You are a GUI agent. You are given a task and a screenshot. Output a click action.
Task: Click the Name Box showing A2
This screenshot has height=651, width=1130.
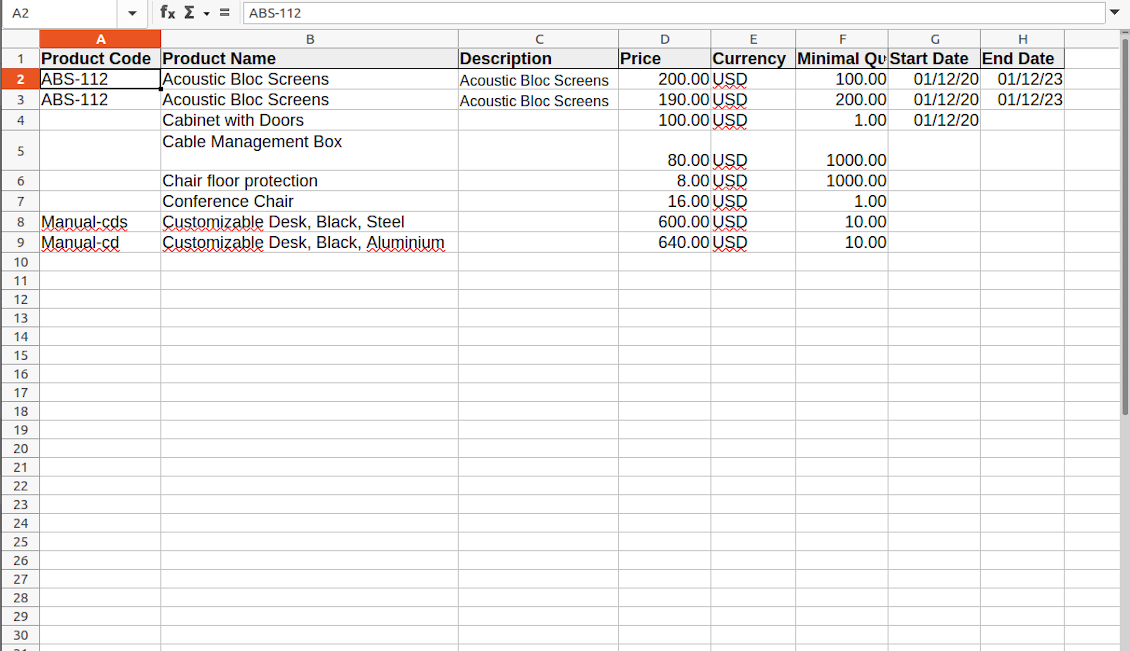coord(59,13)
